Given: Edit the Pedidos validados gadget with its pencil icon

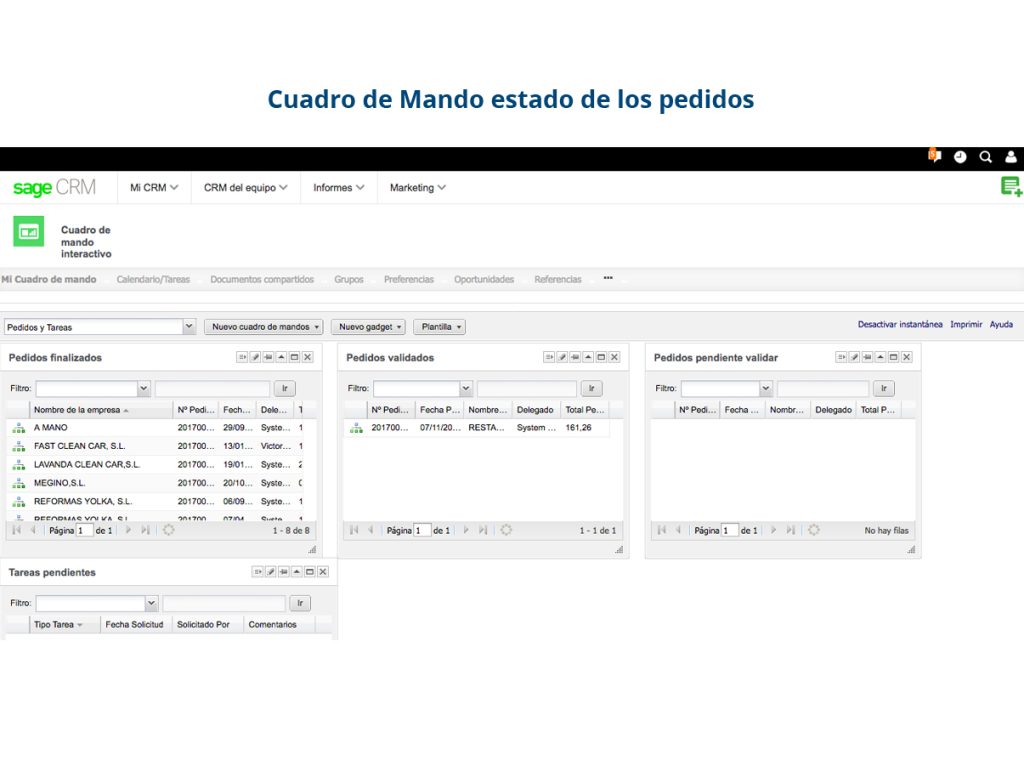Looking at the screenshot, I should 560,358.
